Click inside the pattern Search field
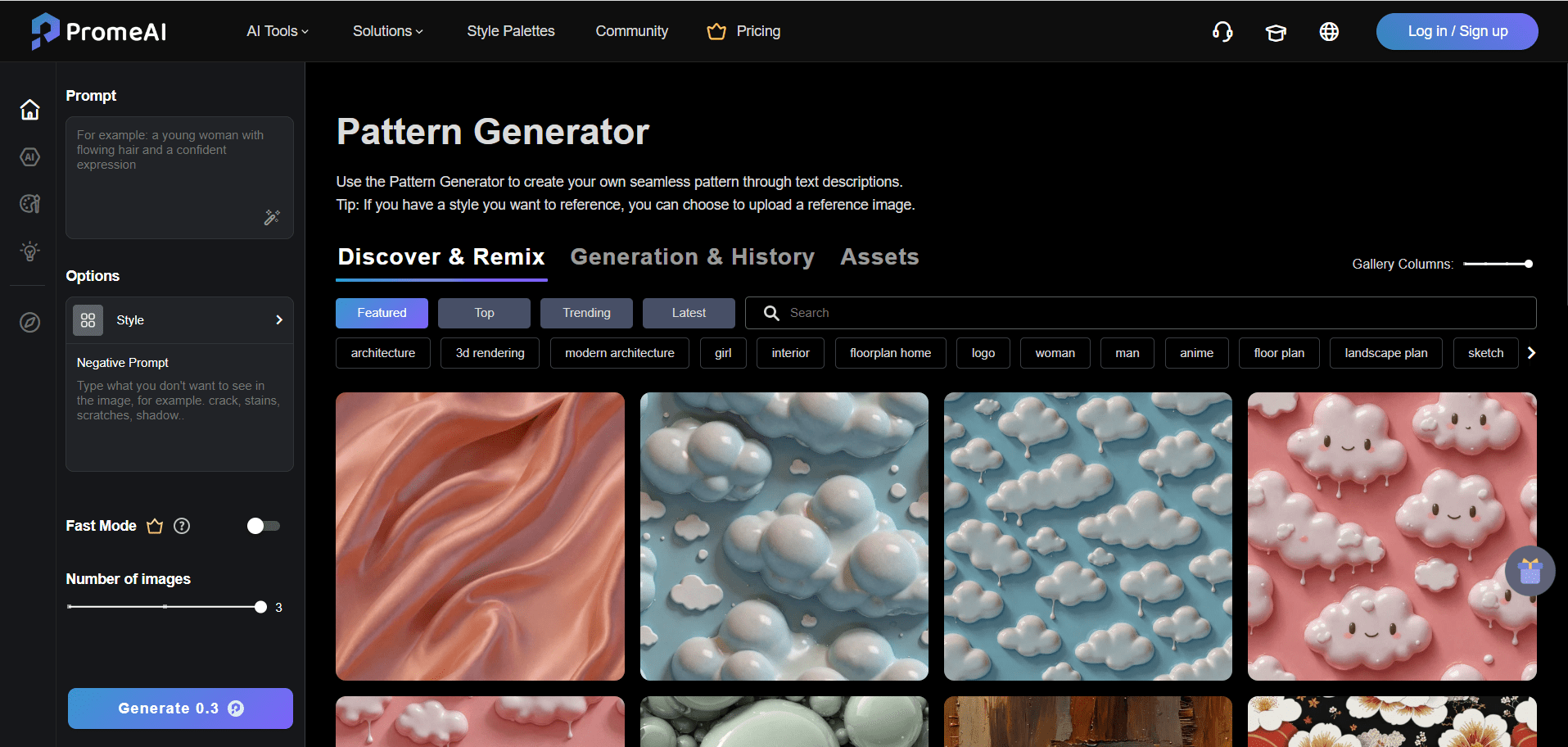Screen dimensions: 1568x747 901,312
